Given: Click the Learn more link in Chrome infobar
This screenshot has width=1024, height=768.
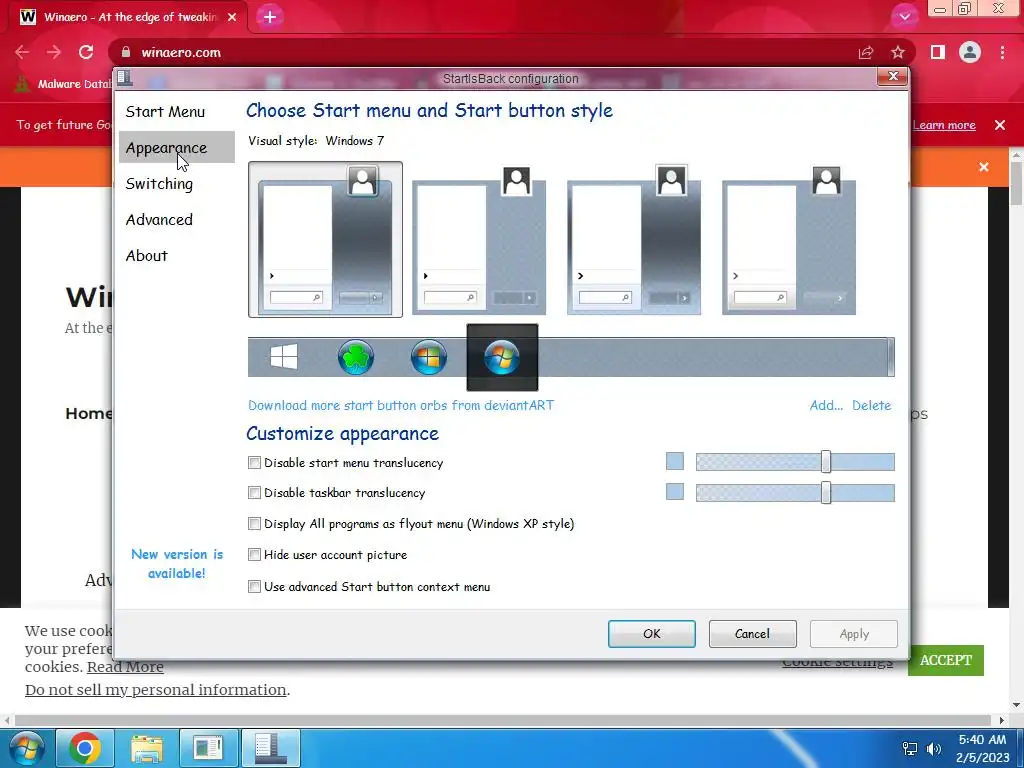Looking at the screenshot, I should click(x=944, y=125).
